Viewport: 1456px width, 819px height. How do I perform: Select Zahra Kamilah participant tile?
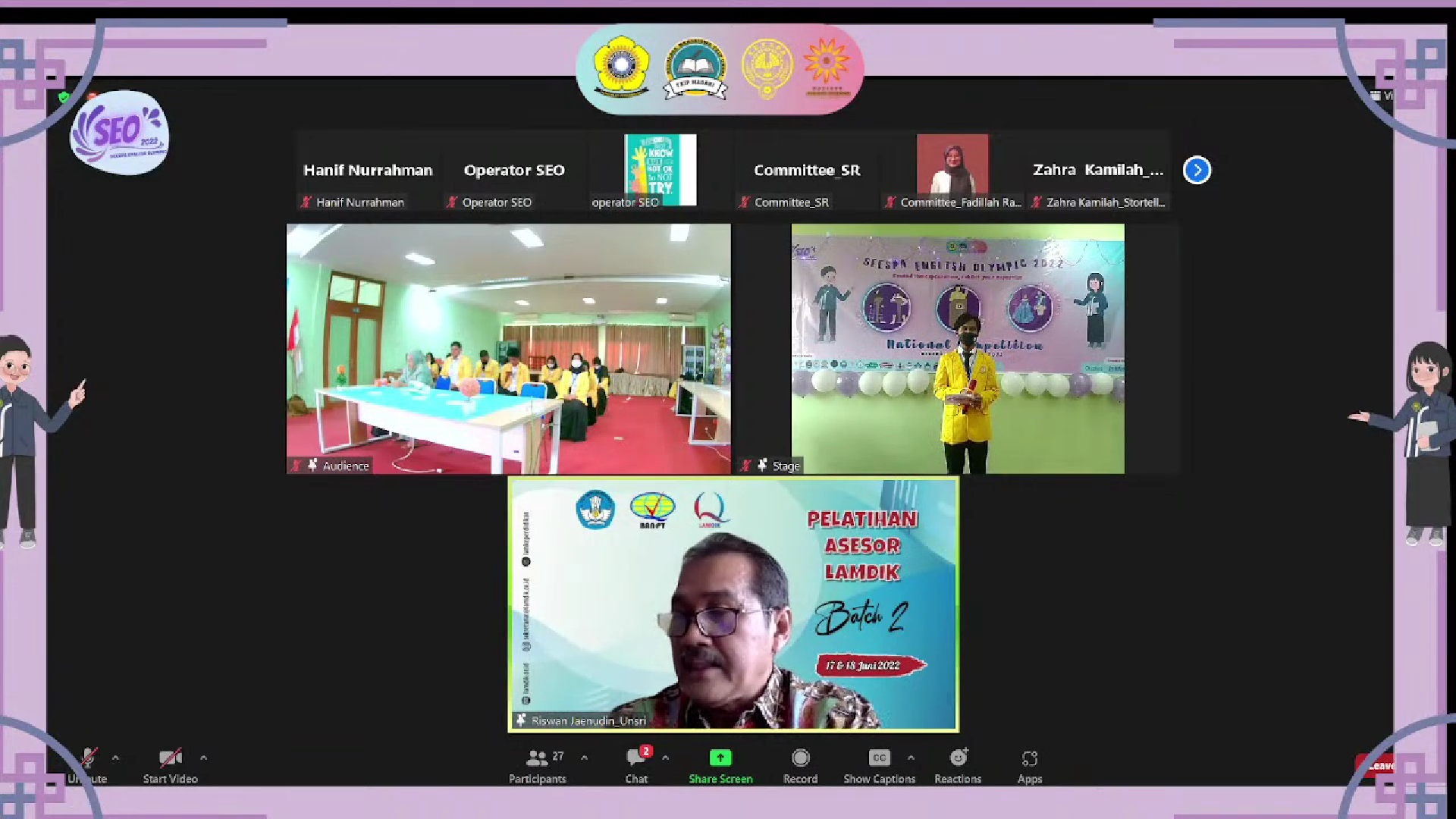pos(1099,172)
